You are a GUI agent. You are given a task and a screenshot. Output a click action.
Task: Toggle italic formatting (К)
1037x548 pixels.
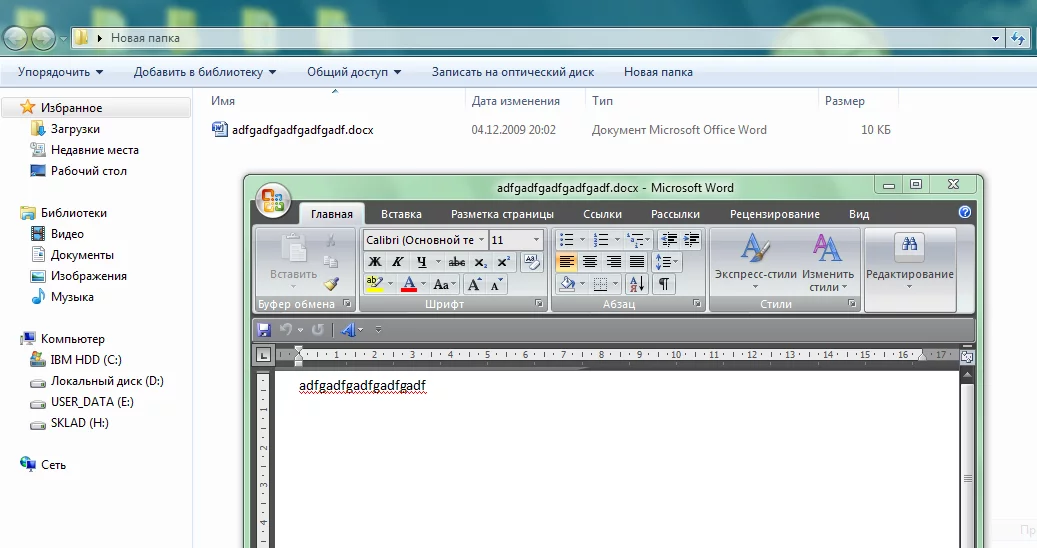[x=397, y=262]
